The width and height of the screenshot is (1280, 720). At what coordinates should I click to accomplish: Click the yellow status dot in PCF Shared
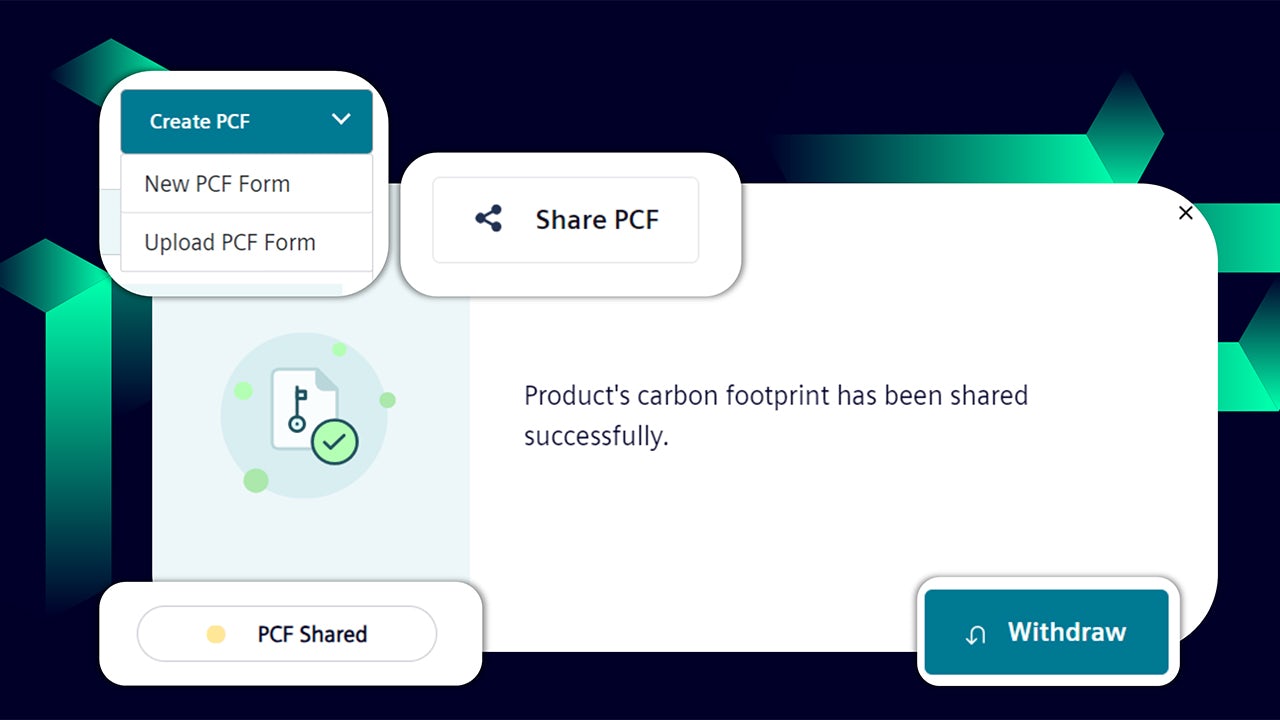(215, 634)
